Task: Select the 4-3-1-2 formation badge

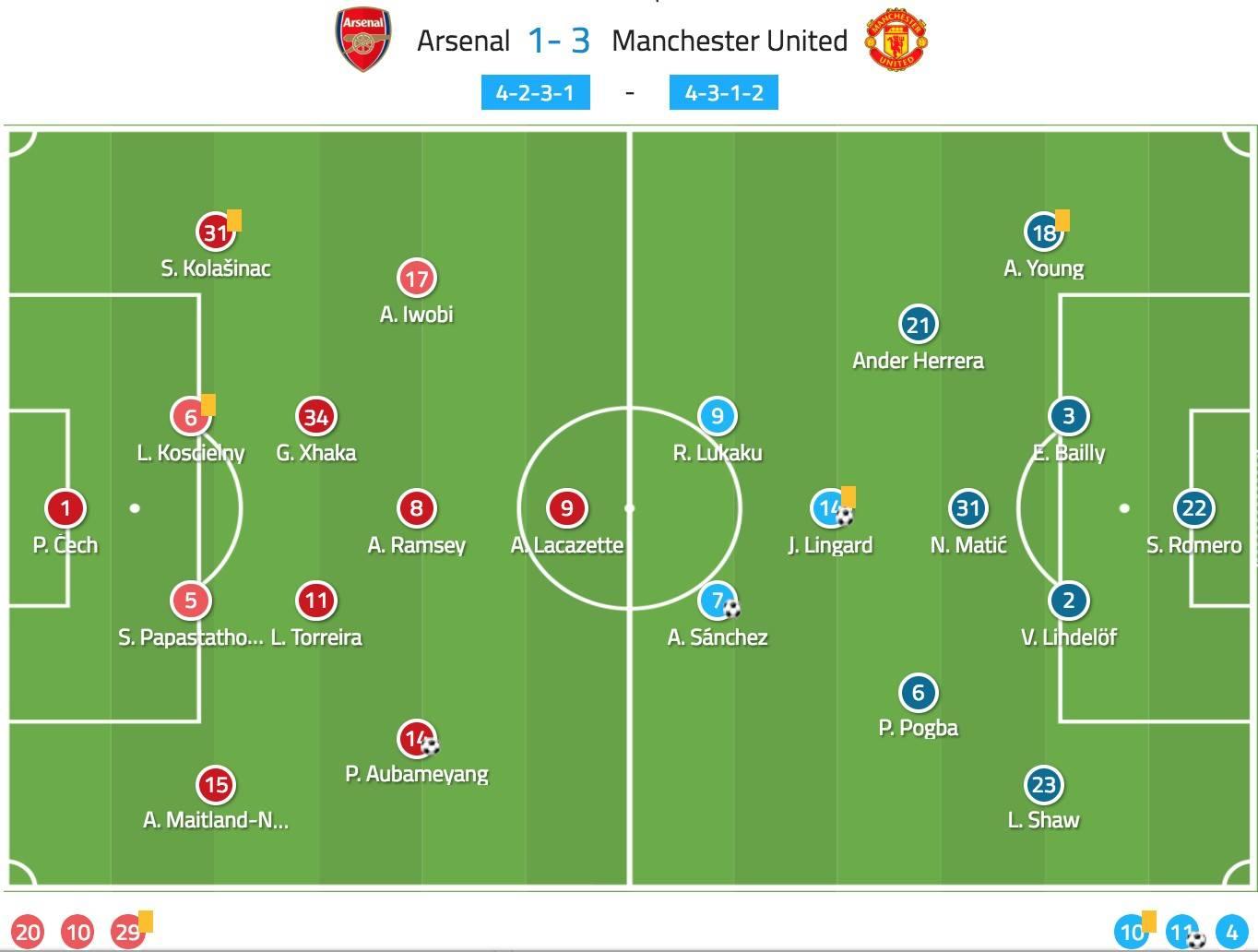Action: click(x=723, y=93)
